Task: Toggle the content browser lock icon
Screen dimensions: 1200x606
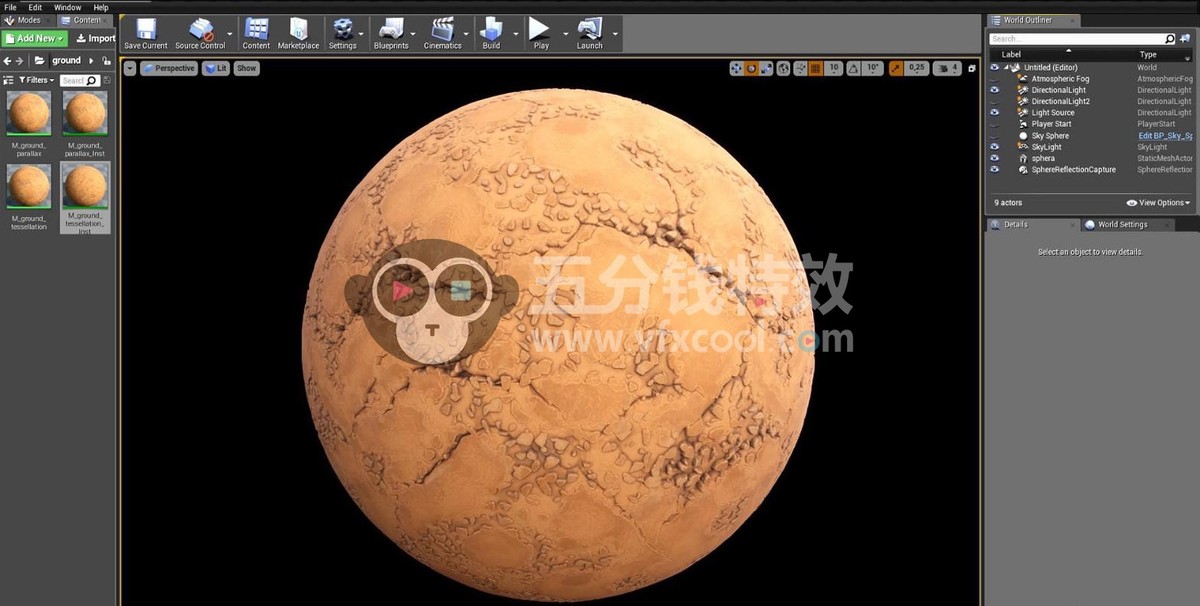Action: tap(106, 61)
